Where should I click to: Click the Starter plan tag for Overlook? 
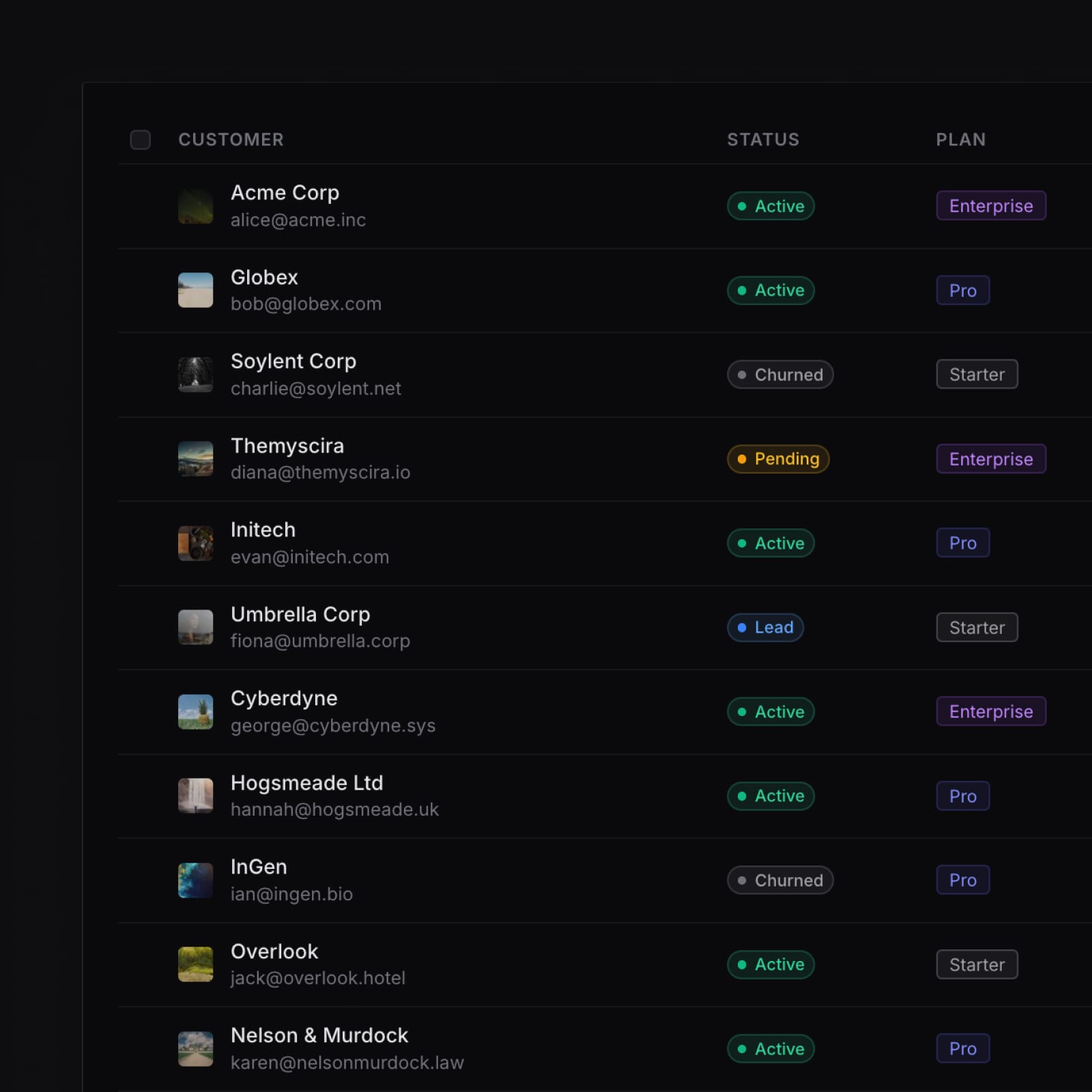[976, 964]
